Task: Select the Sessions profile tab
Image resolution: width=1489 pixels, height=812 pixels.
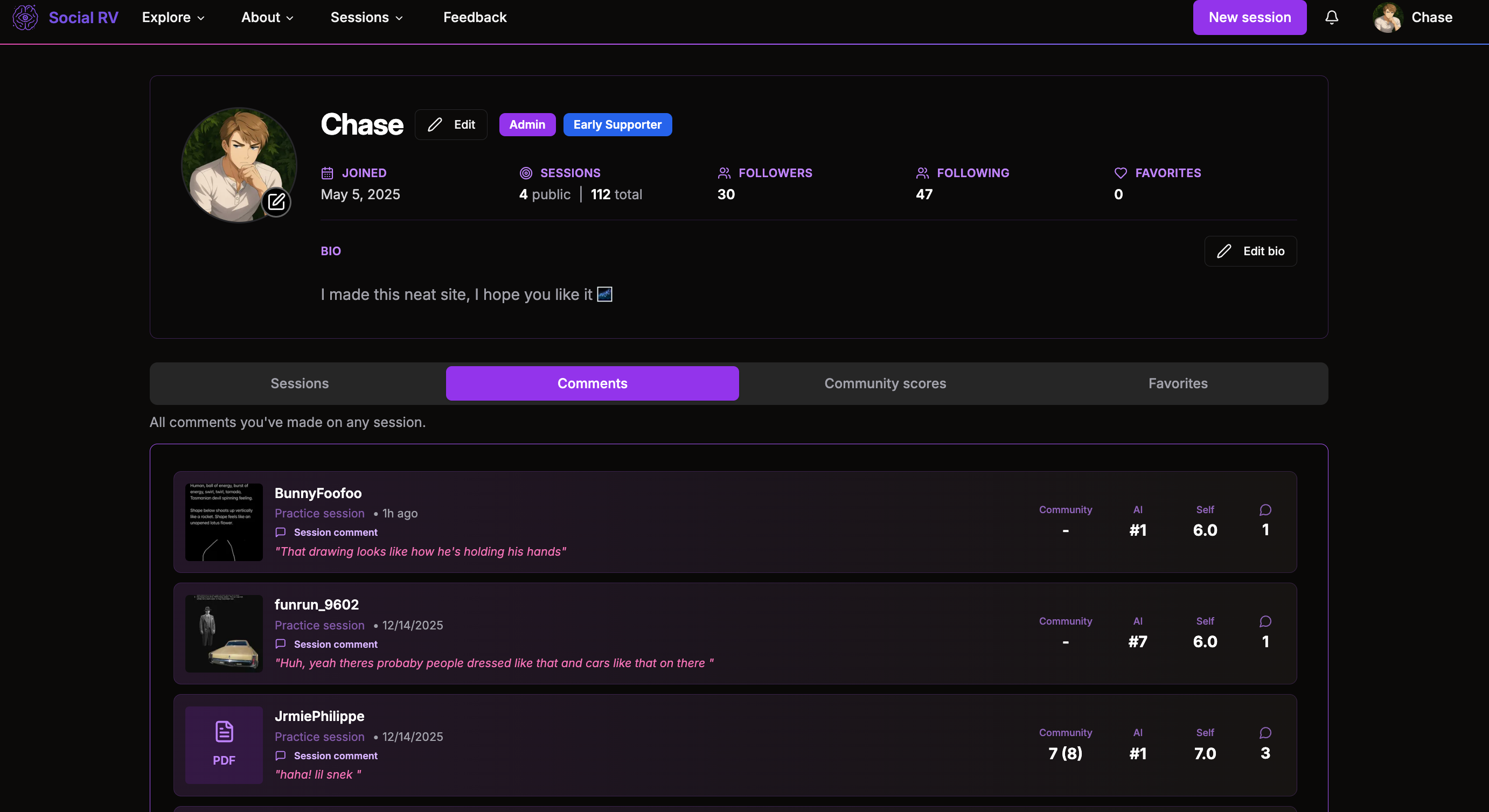Action: (300, 383)
